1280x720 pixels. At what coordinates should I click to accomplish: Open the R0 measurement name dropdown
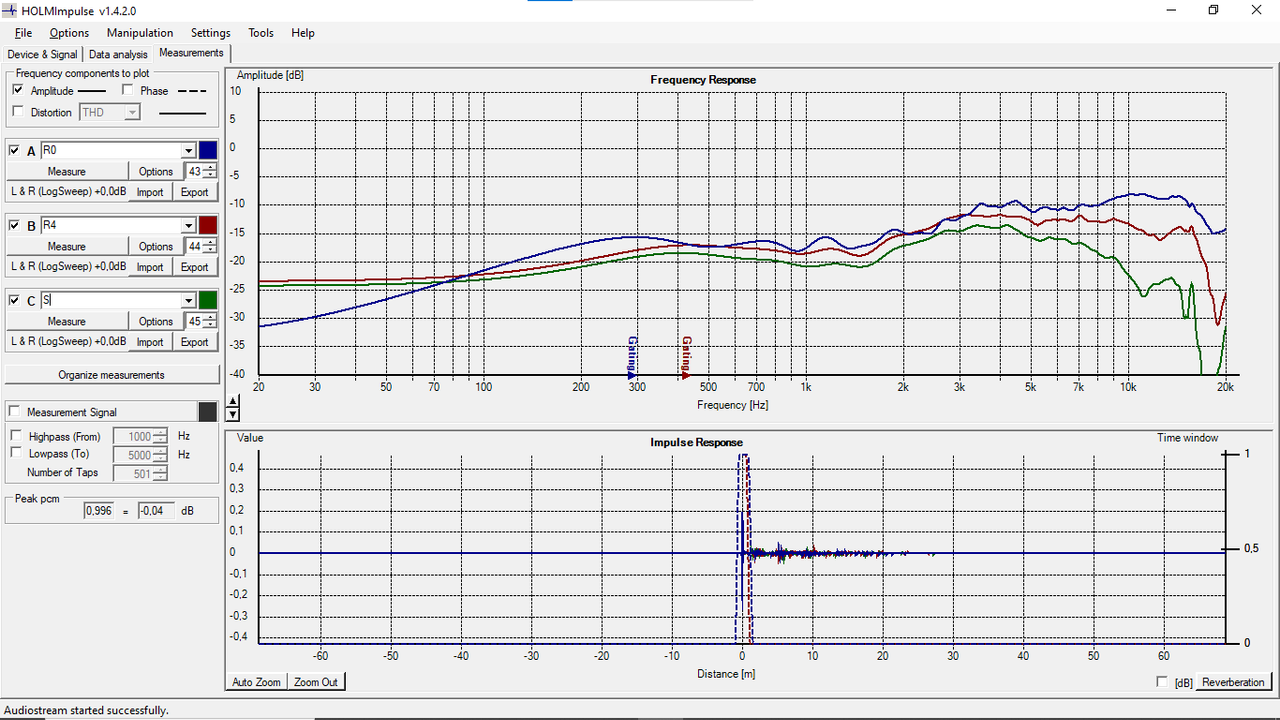(x=188, y=151)
